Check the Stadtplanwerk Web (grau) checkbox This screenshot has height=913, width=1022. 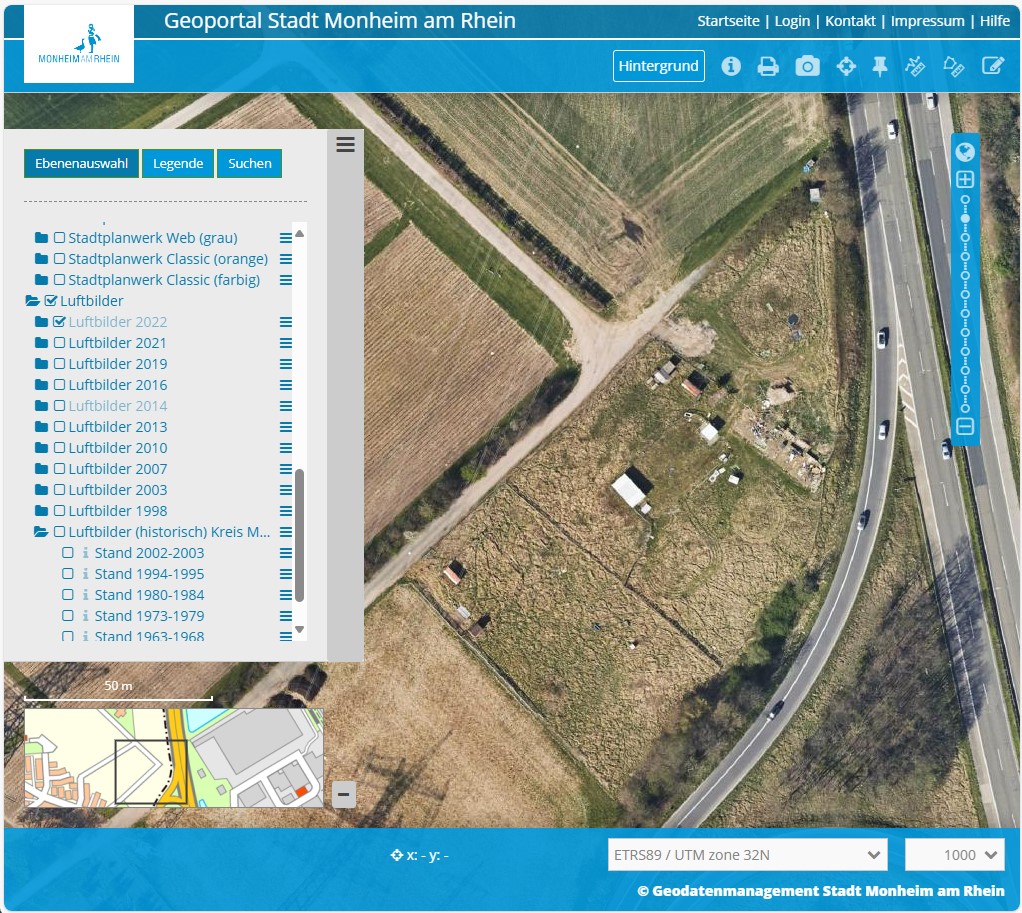click(x=59, y=238)
